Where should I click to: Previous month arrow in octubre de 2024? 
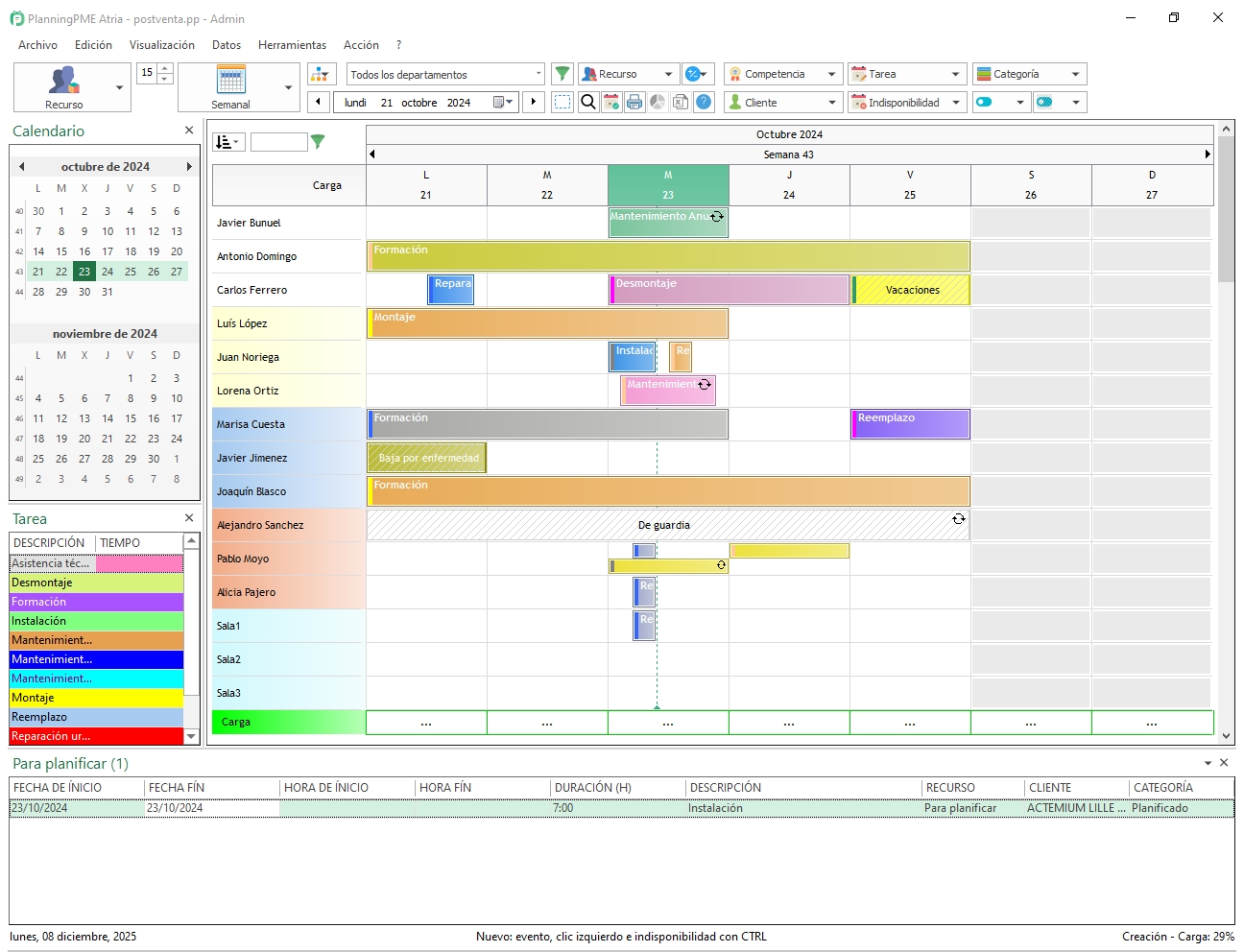(21, 166)
